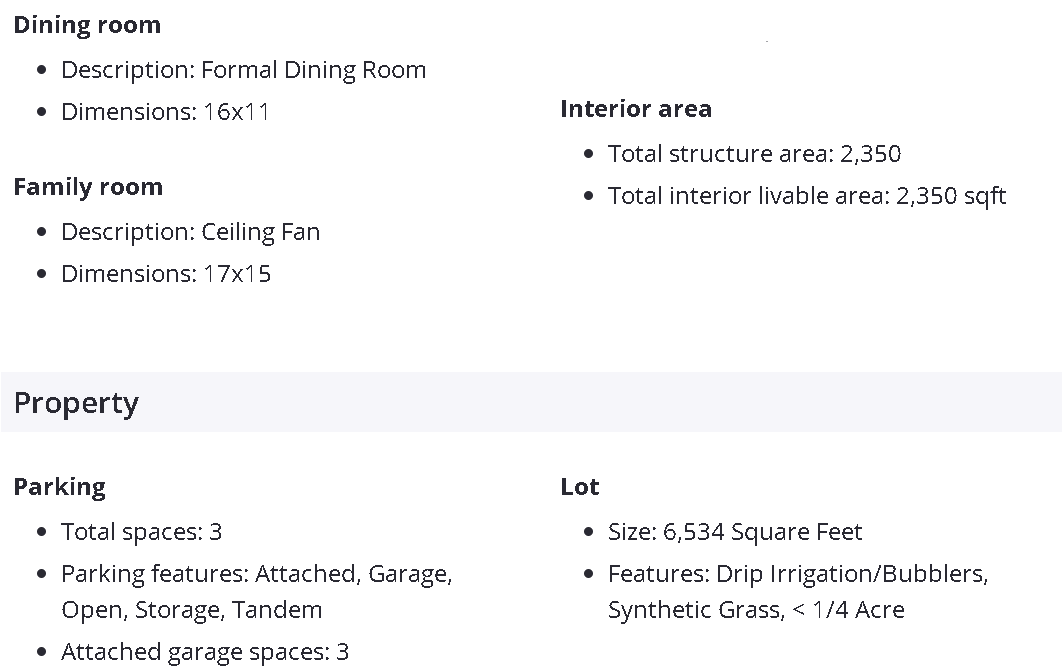
Task: Click the Parking features line
Action: pyautogui.click(x=256, y=574)
